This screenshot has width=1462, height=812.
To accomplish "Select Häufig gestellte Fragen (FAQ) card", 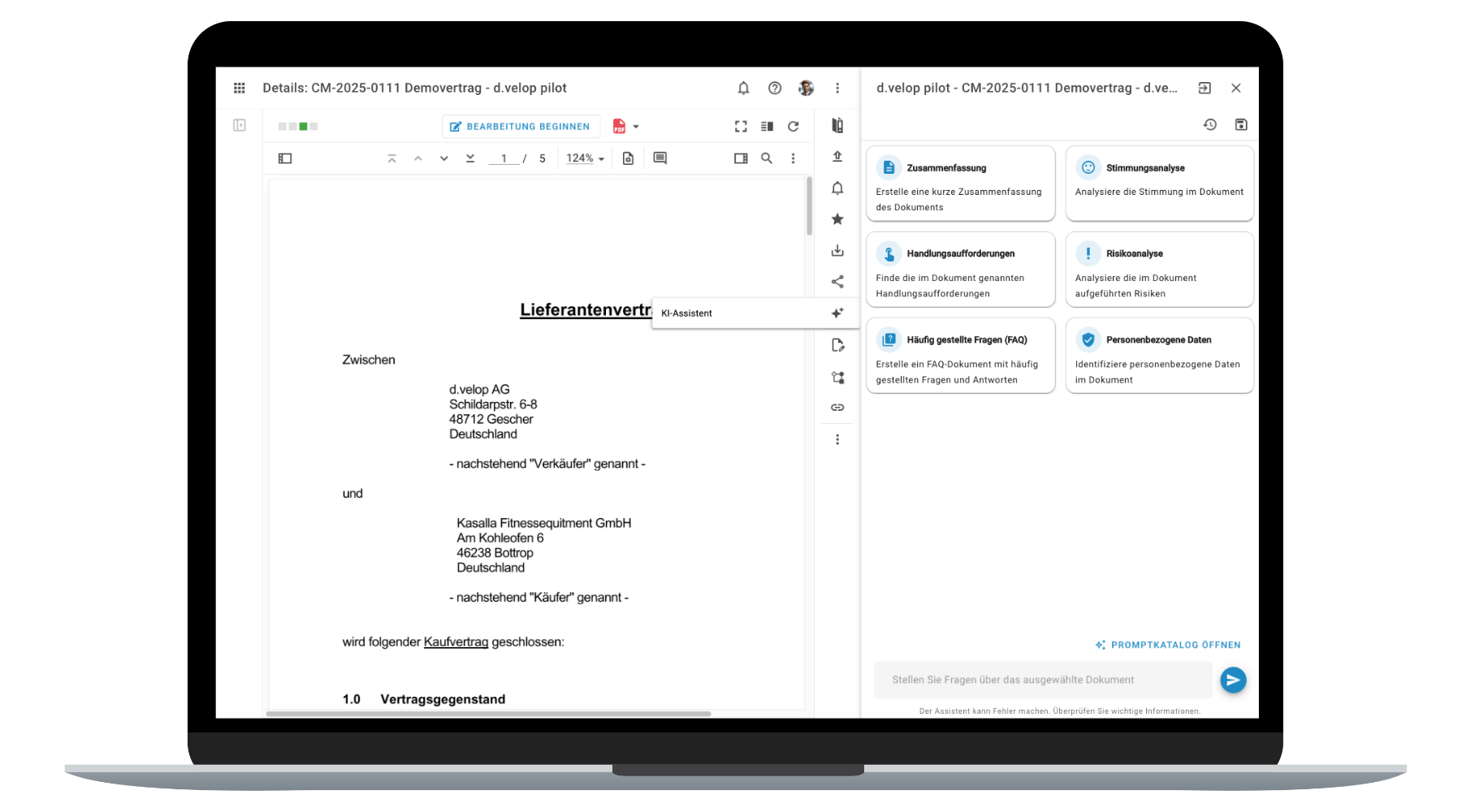I will pos(961,356).
